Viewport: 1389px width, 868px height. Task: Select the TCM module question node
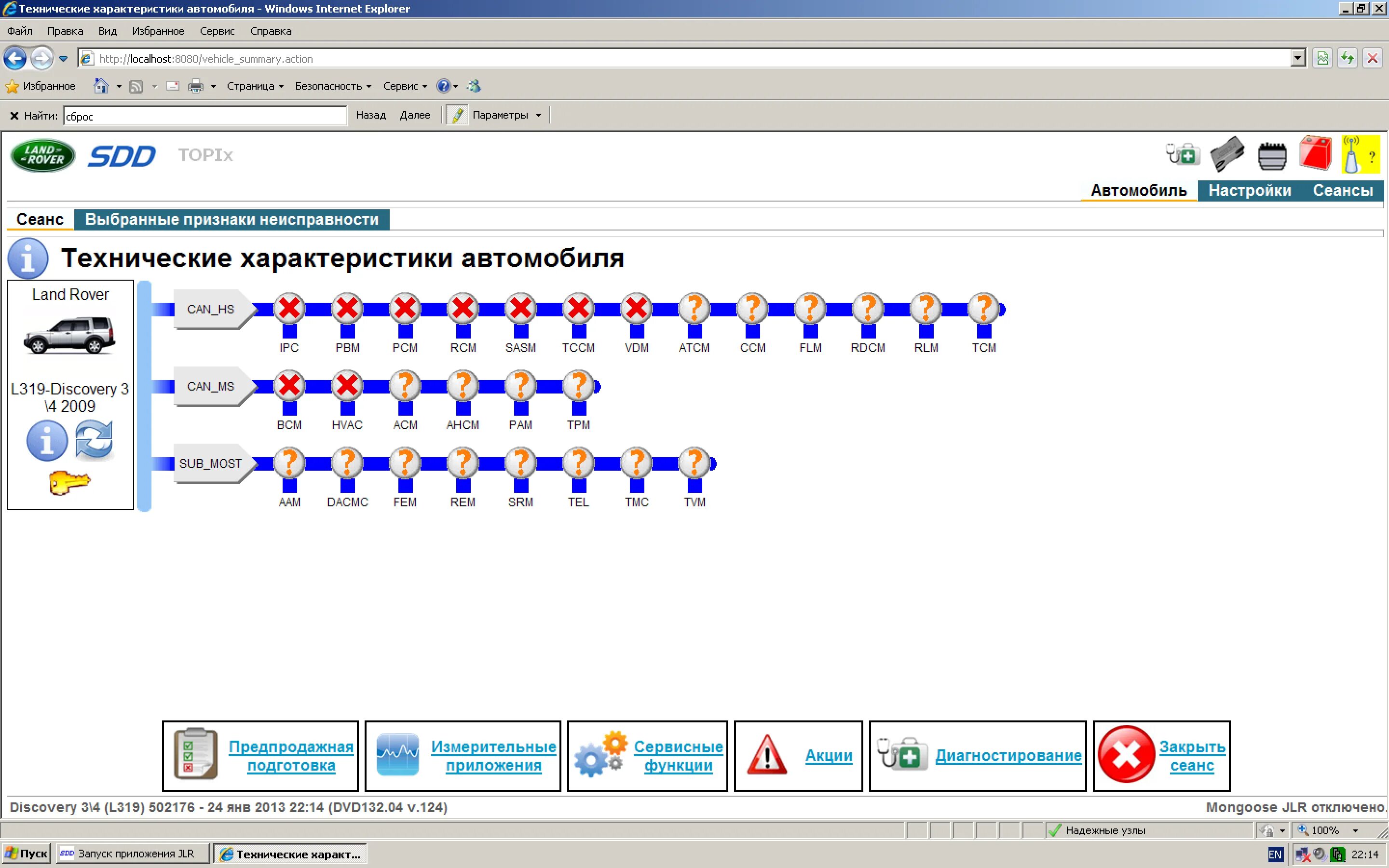[x=984, y=309]
